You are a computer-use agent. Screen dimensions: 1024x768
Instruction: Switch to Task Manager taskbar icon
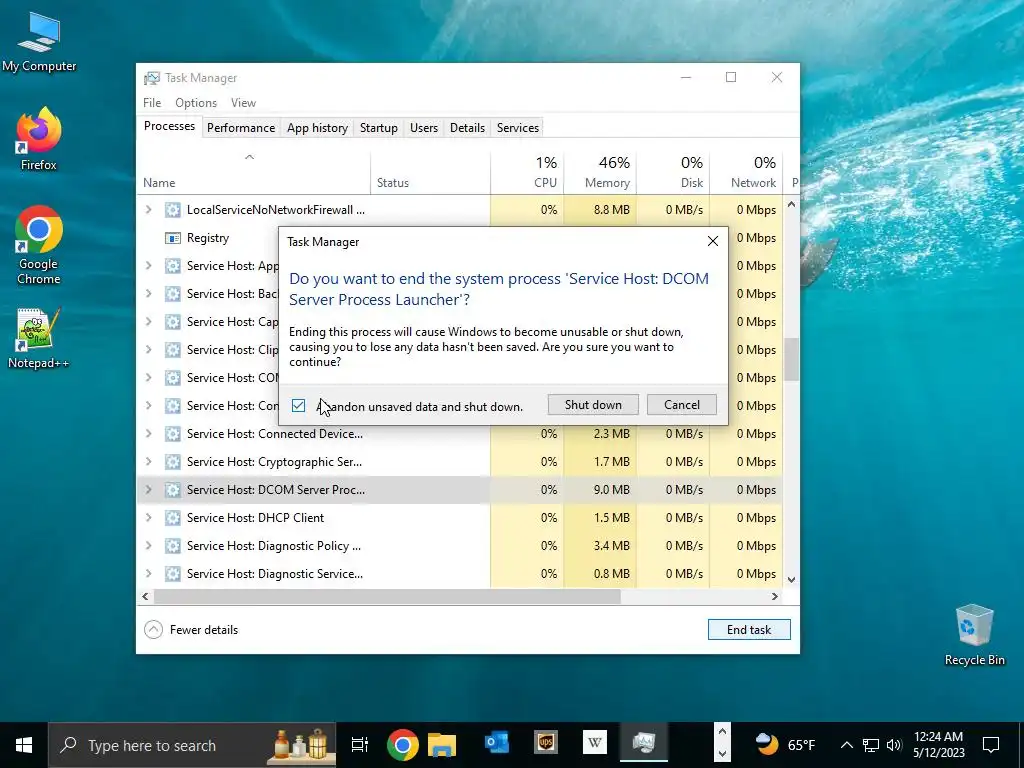[x=643, y=743]
